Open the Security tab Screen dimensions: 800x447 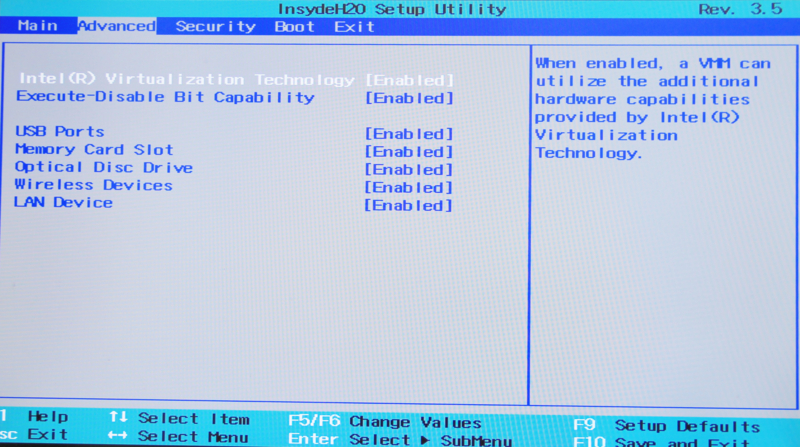click(x=215, y=27)
